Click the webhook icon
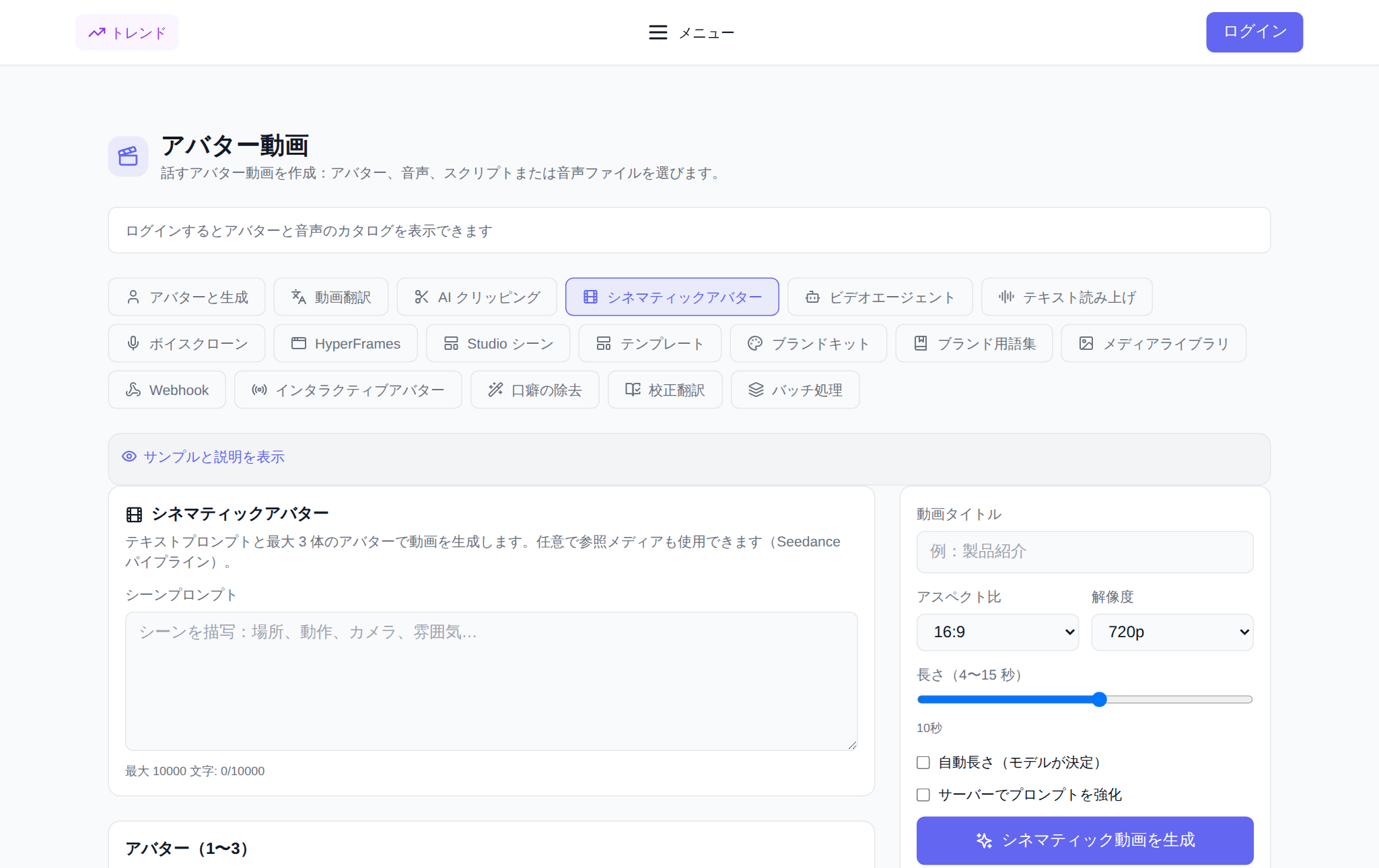The image size is (1379, 868). [133, 390]
